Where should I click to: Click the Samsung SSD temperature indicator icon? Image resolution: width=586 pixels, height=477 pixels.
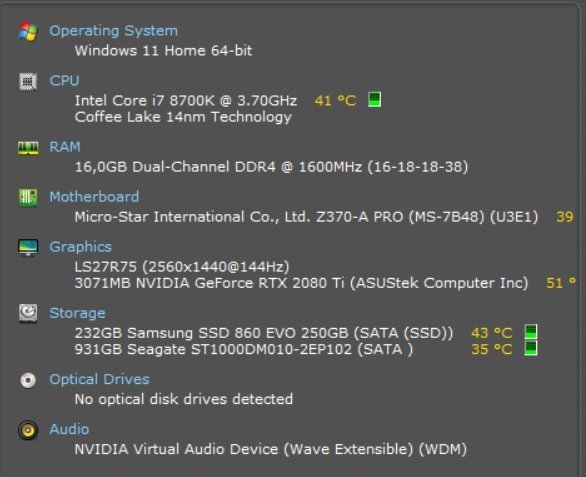tap(531, 332)
